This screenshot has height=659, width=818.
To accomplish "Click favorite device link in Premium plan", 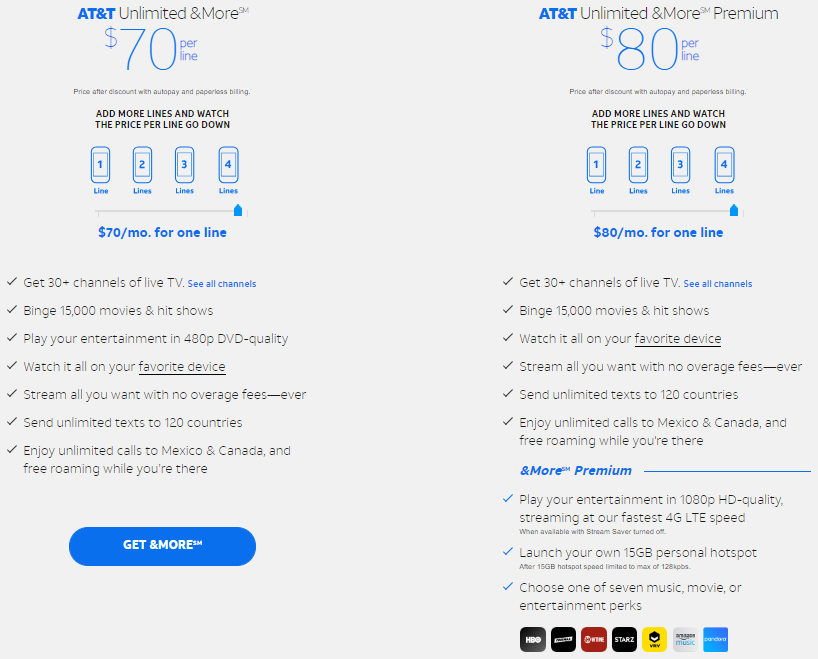I will tap(678, 339).
